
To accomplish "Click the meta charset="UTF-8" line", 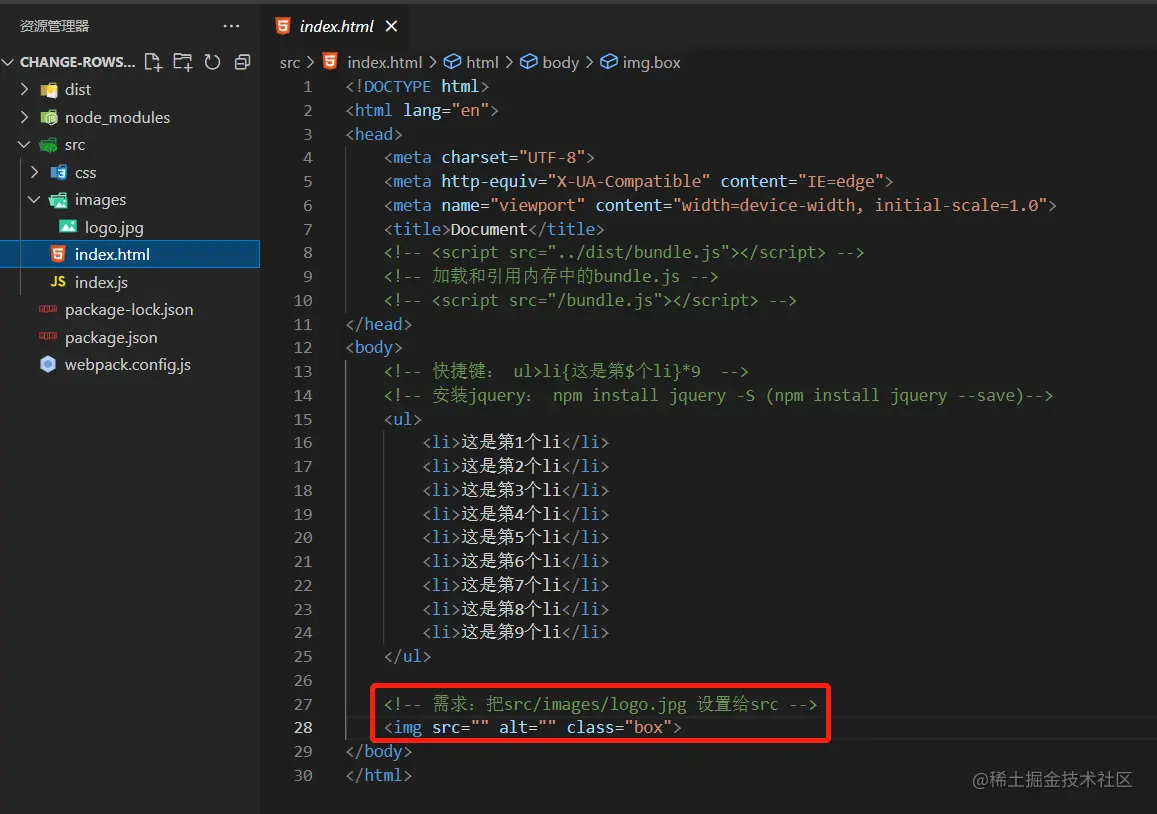I will pos(488,158).
